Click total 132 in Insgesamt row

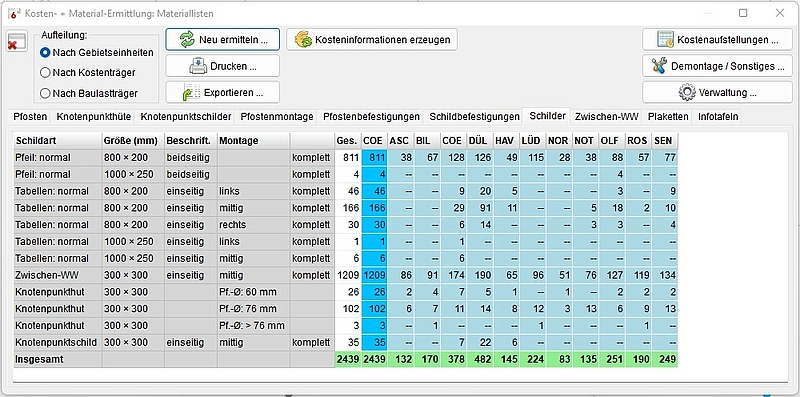(401, 359)
